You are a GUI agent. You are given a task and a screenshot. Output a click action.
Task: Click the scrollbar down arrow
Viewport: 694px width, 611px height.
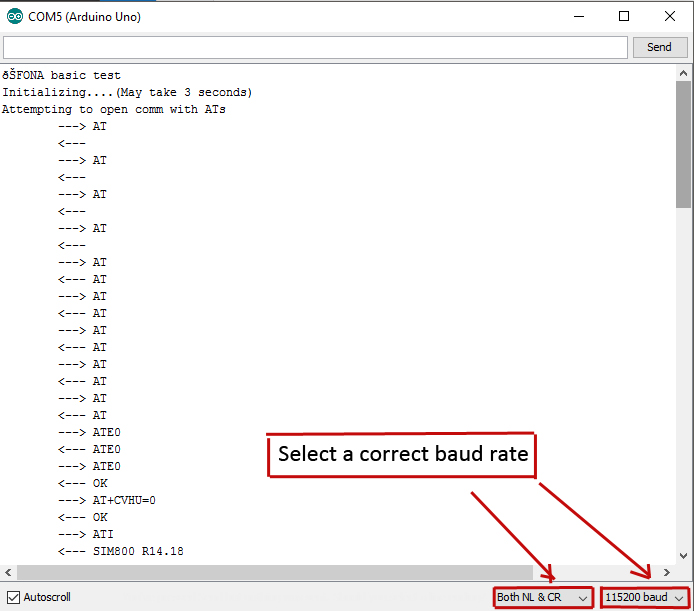click(x=684, y=555)
